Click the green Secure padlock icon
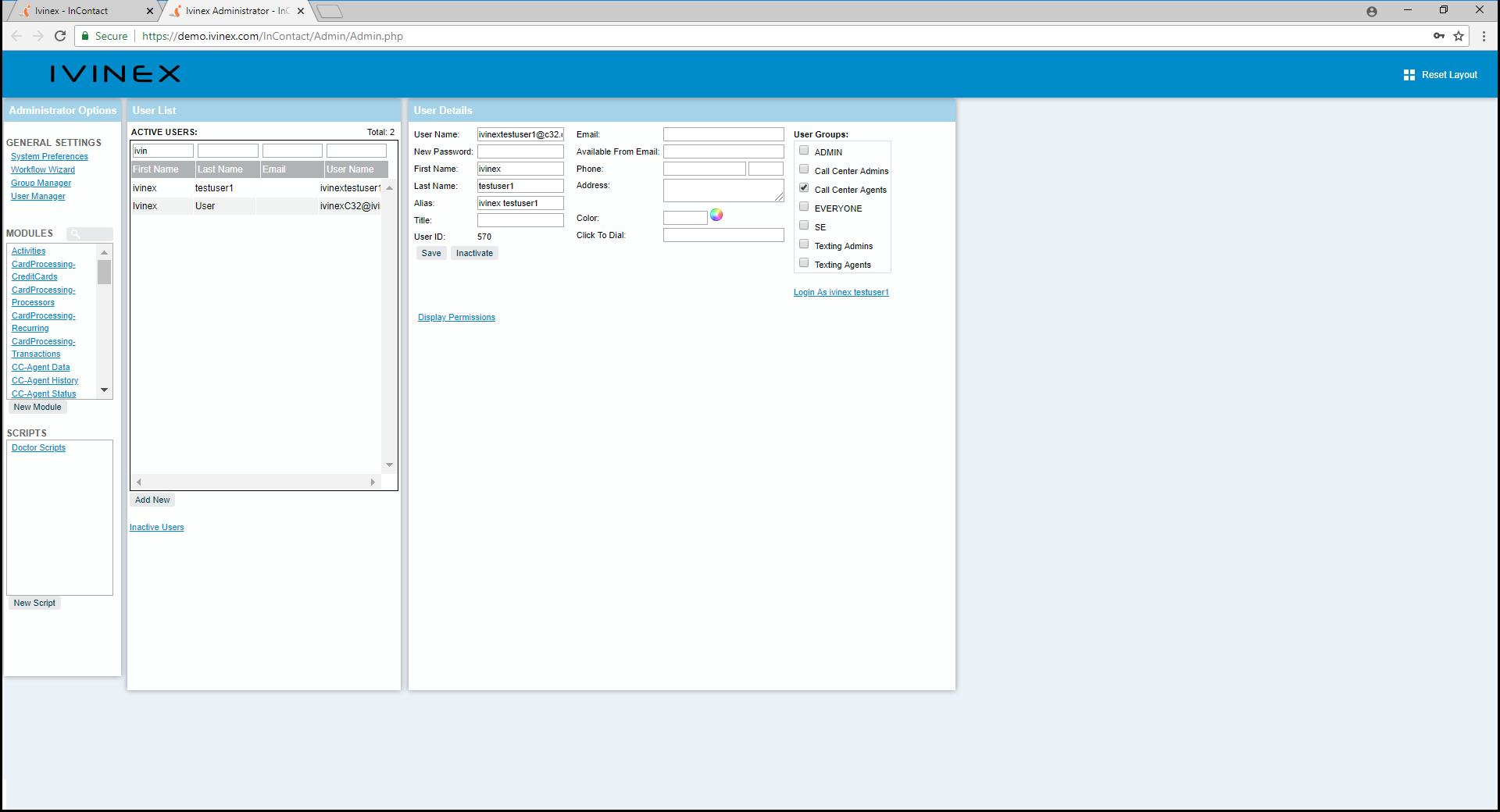Screen dimensions: 1500x812 (x=85, y=36)
